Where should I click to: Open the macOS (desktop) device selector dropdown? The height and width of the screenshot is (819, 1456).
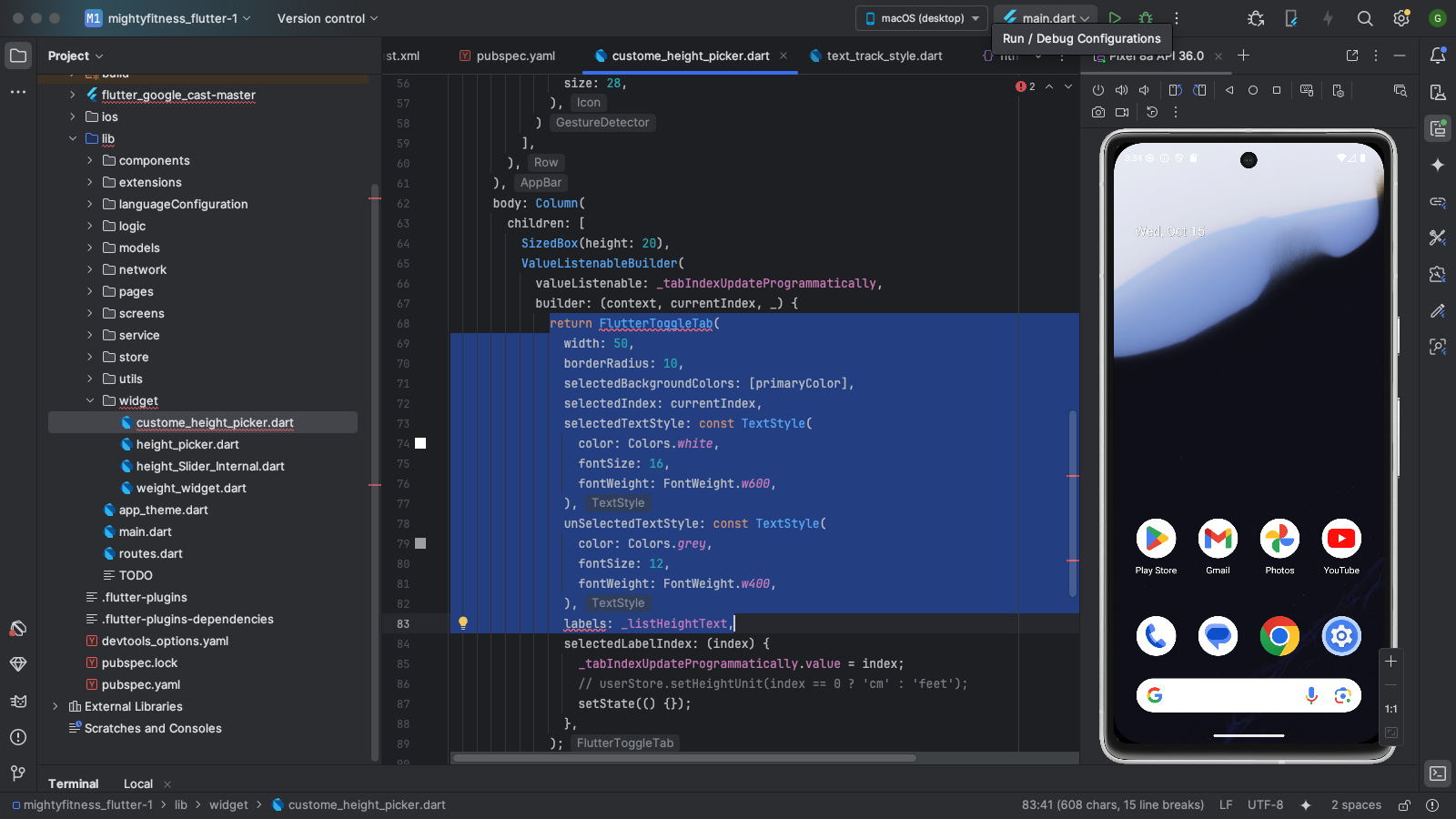tap(922, 18)
